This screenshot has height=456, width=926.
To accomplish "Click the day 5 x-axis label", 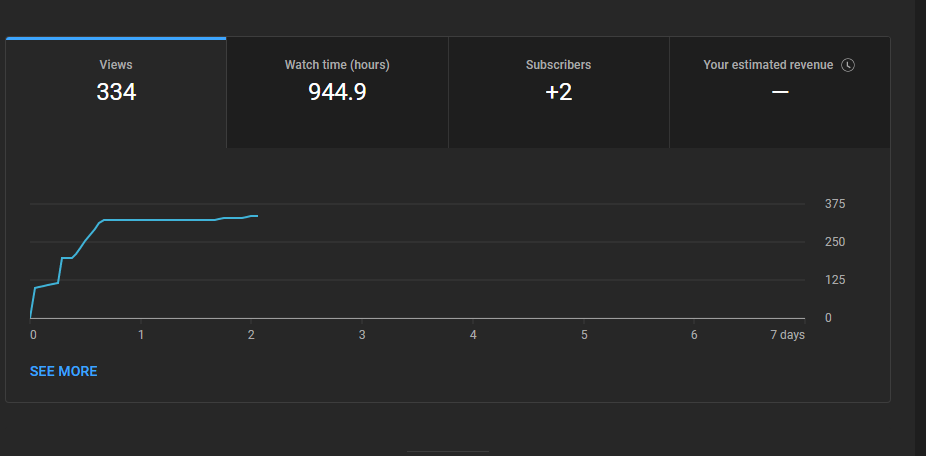I will (x=584, y=335).
